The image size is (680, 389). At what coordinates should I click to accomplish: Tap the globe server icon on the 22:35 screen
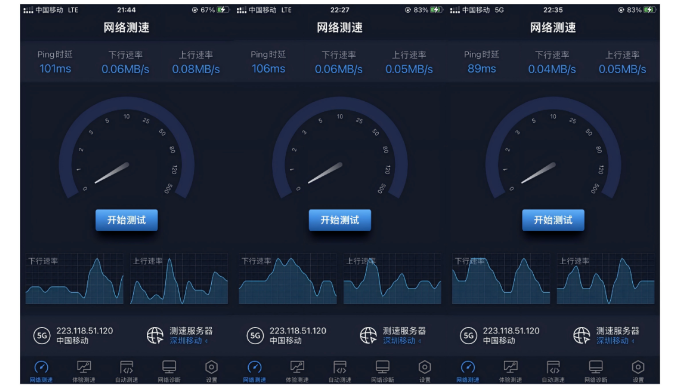(582, 335)
